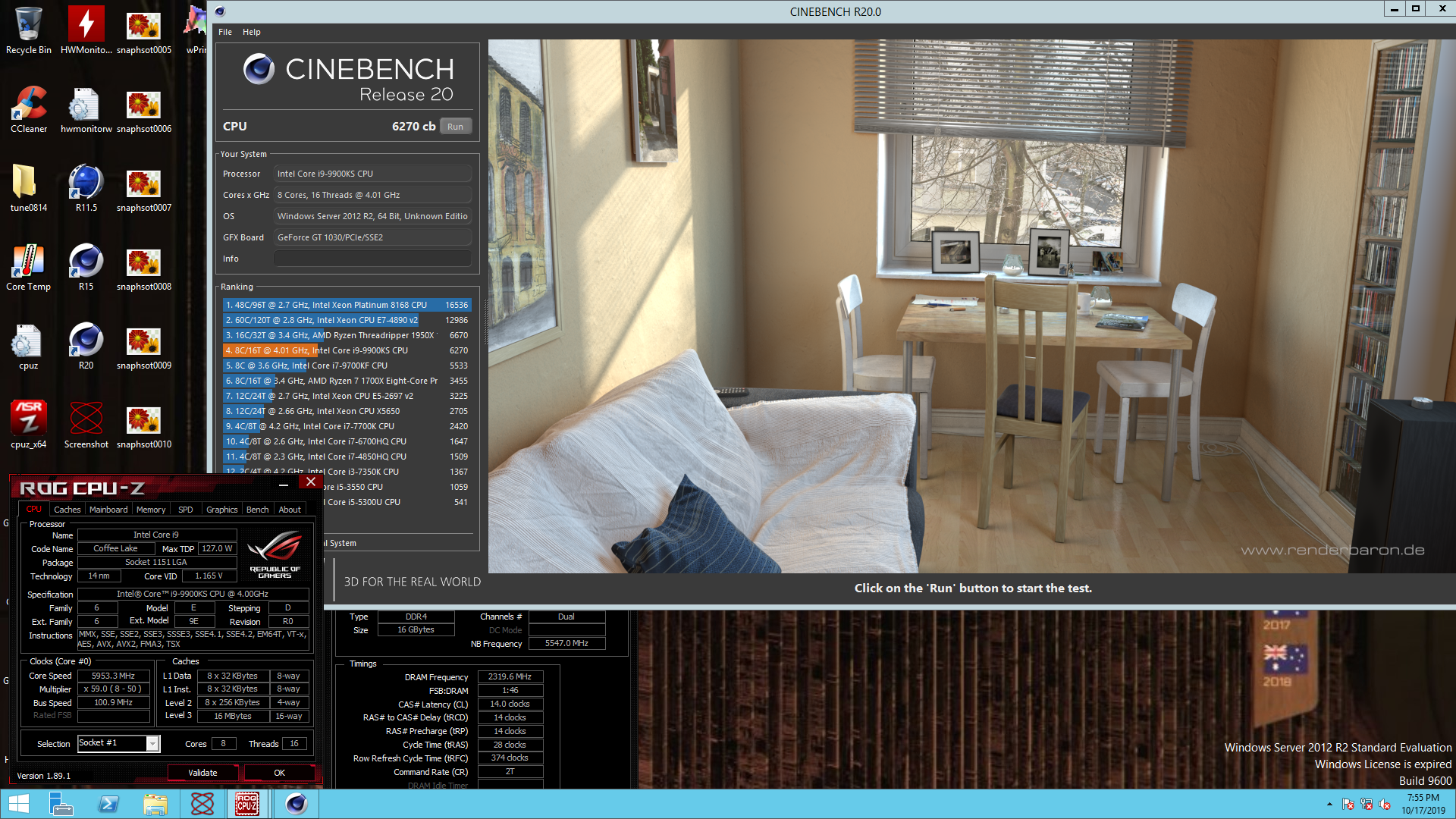This screenshot has height=819, width=1456.
Task: Open the Socket #1 selection dropdown
Action: (119, 743)
